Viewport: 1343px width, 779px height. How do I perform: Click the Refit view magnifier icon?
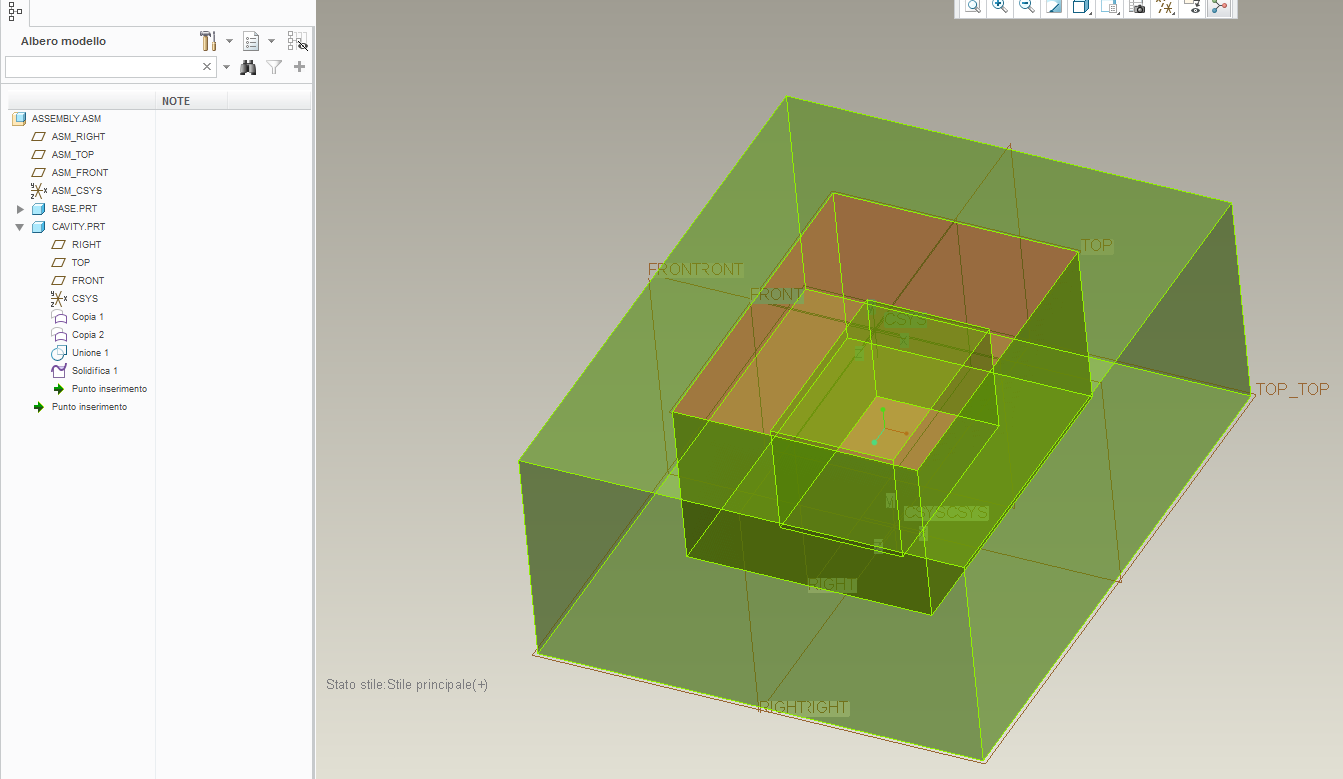click(x=972, y=6)
